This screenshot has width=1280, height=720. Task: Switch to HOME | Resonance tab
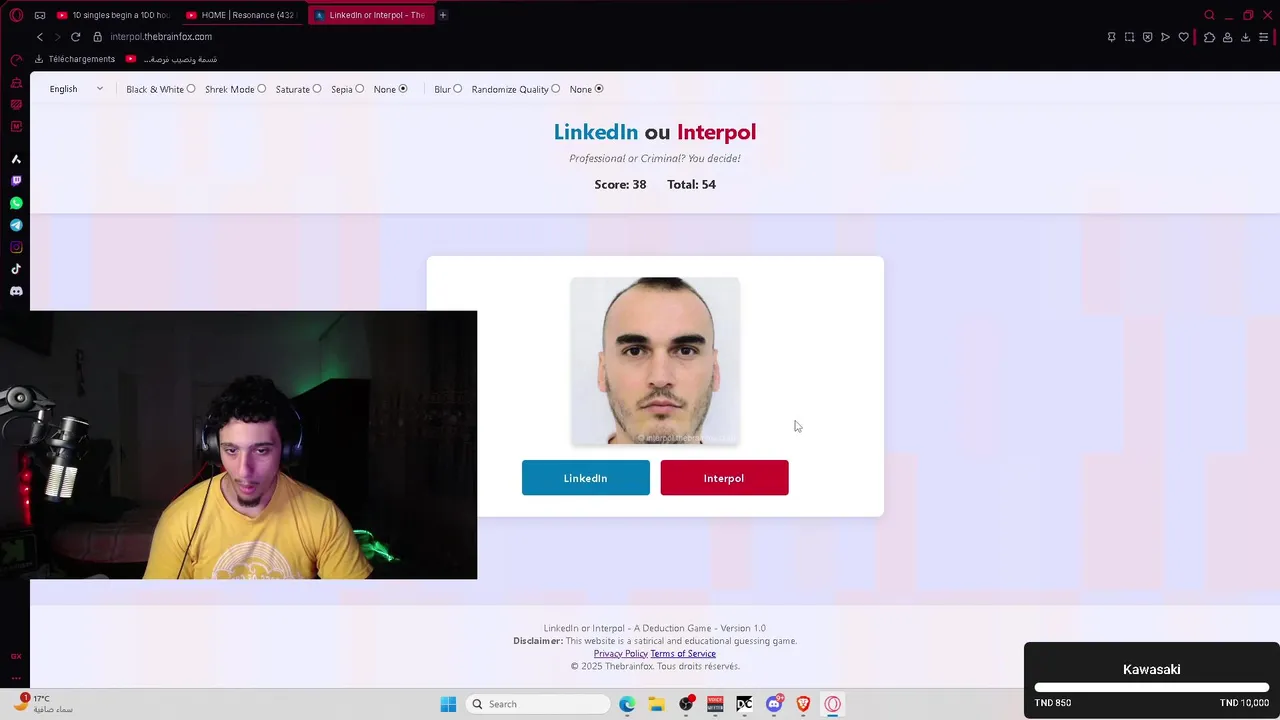[x=240, y=15]
